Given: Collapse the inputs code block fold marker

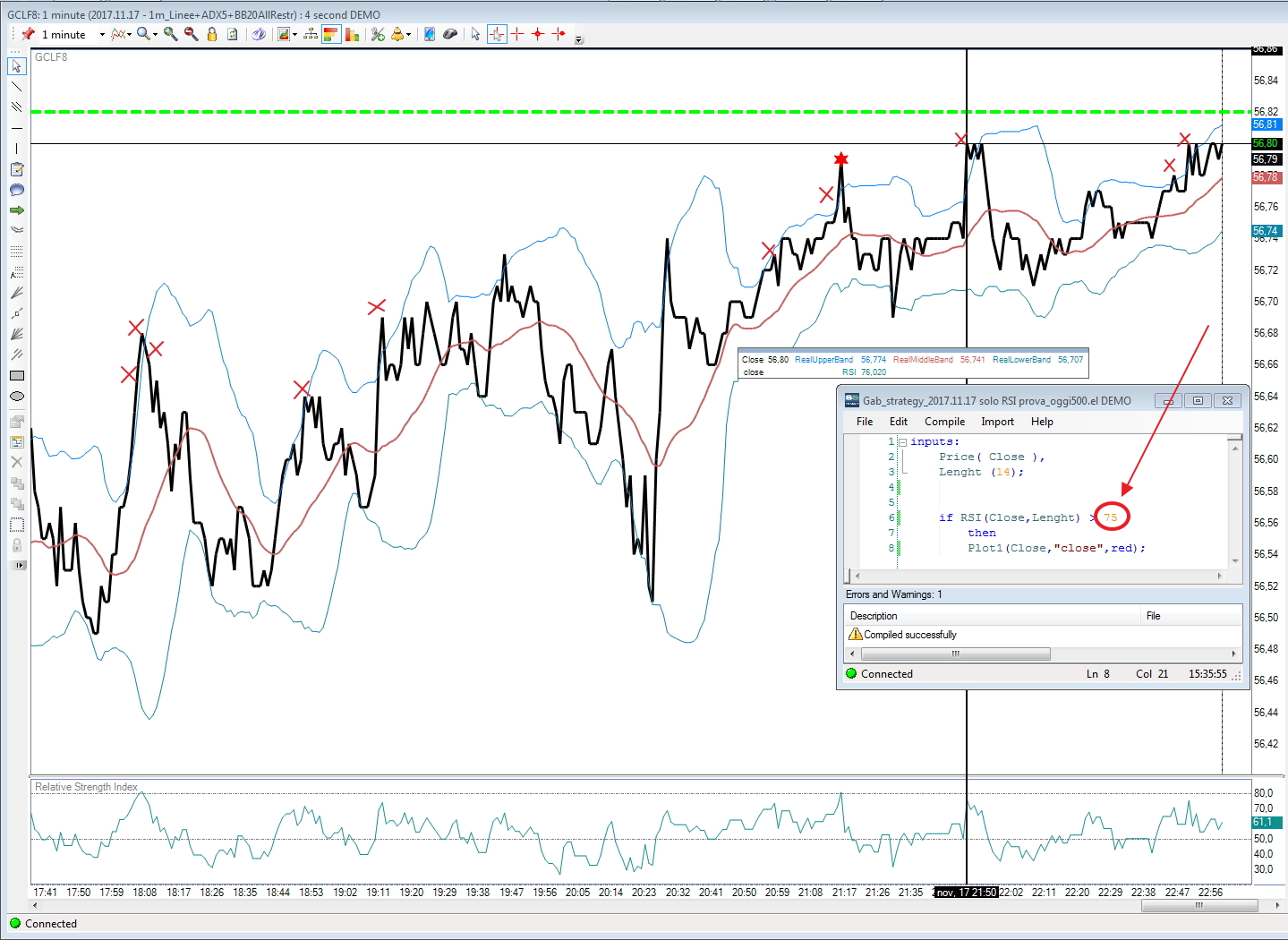Looking at the screenshot, I should [x=902, y=442].
